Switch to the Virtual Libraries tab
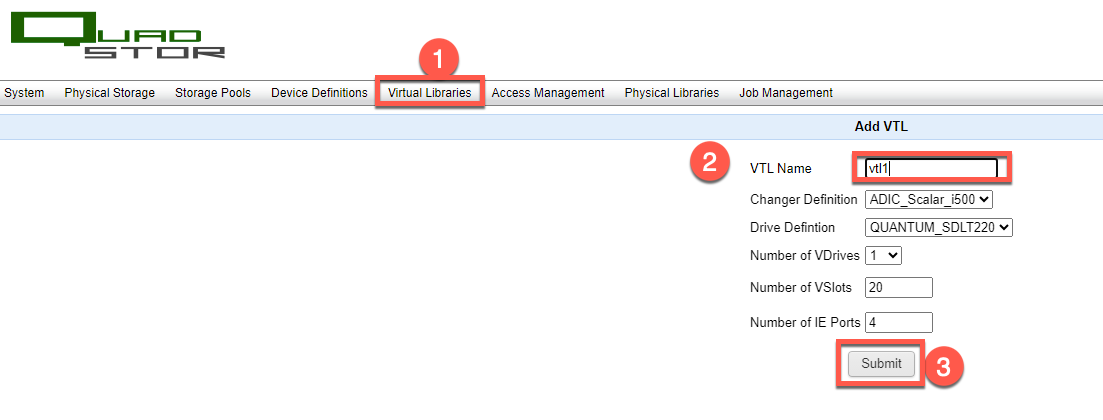 pos(429,93)
